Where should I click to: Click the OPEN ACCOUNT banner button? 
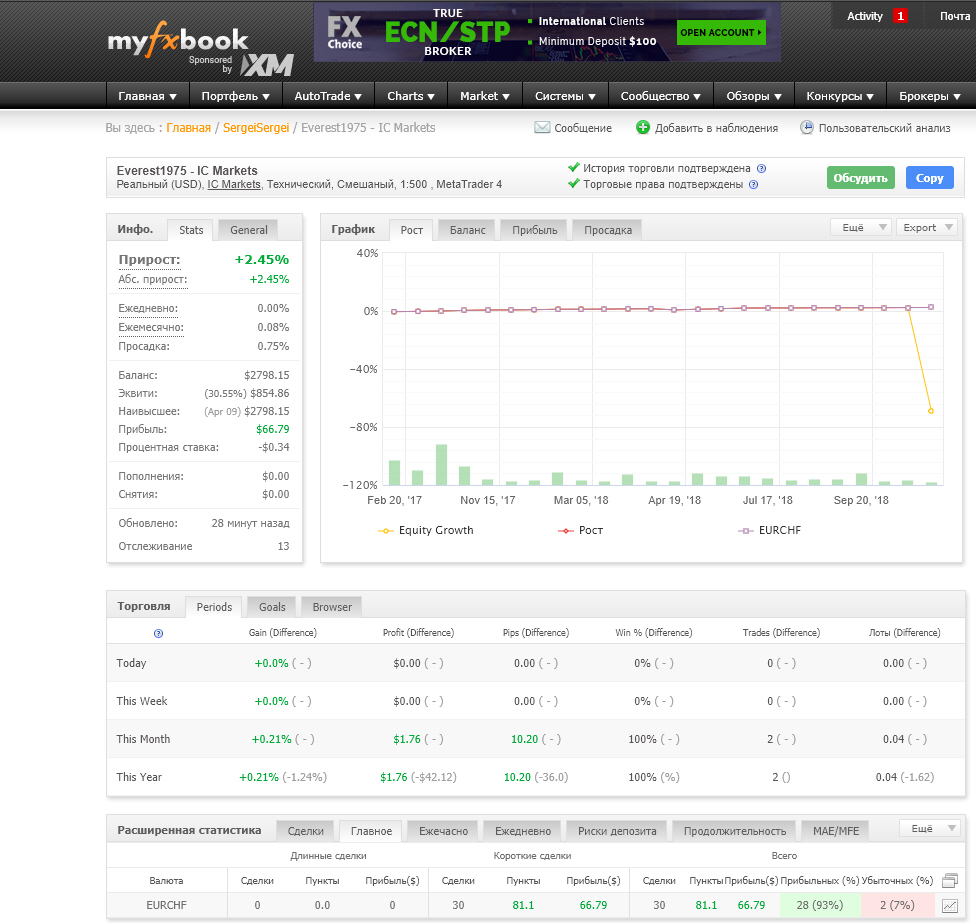[x=721, y=32]
